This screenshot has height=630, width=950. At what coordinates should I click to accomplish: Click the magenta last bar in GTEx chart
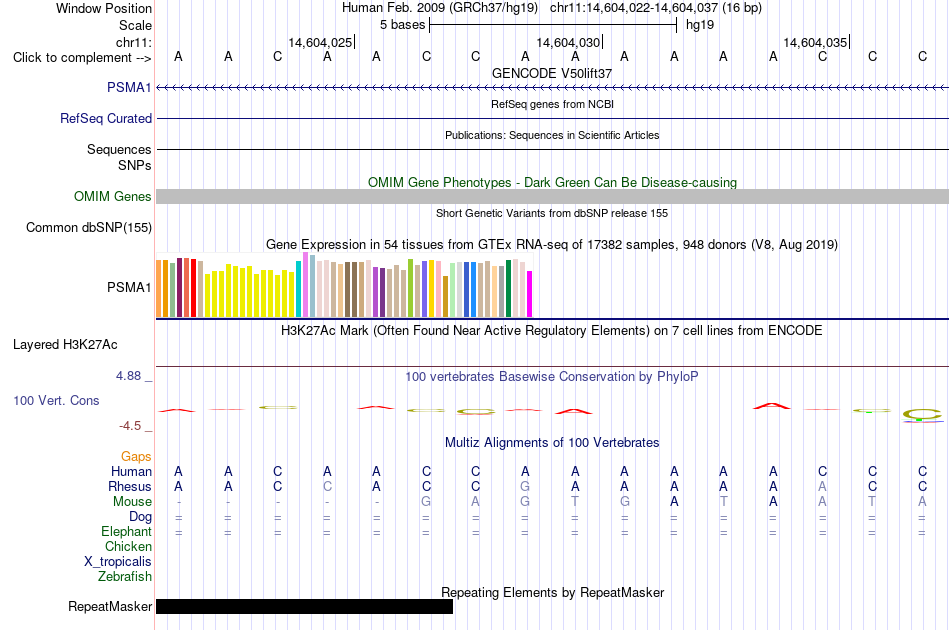530,294
